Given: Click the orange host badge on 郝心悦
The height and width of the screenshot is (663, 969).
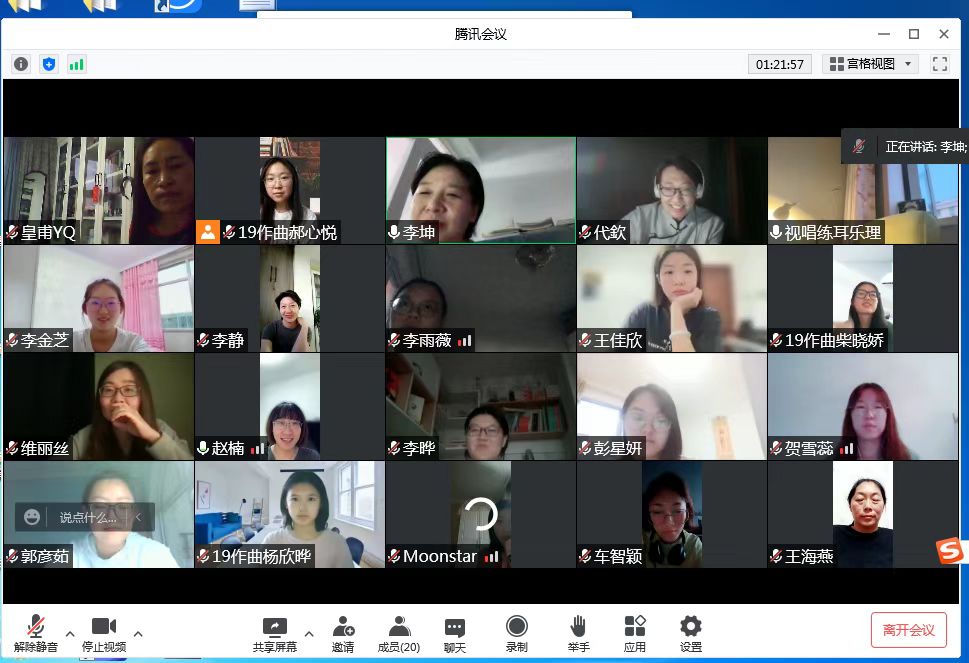Looking at the screenshot, I should 208,232.
